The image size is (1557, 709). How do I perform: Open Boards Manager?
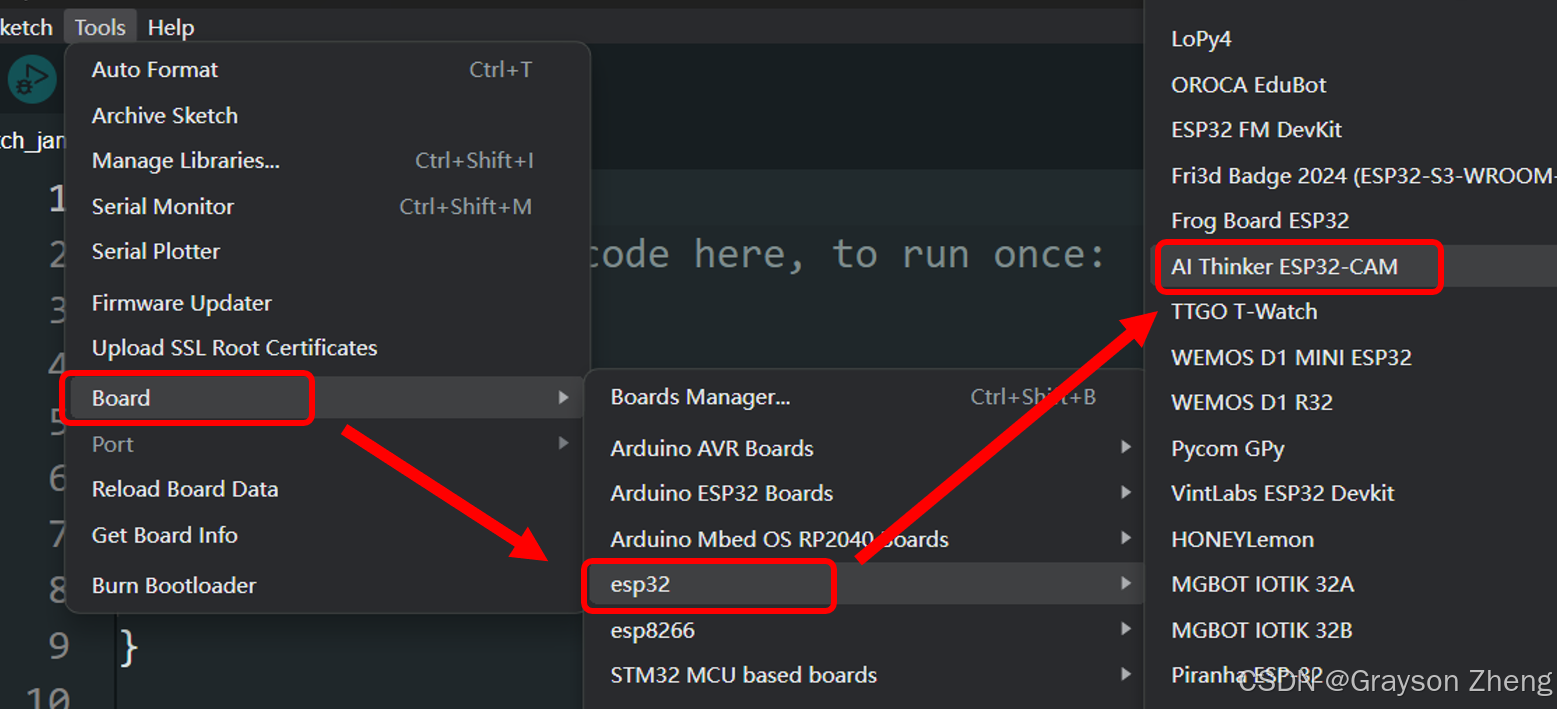700,398
